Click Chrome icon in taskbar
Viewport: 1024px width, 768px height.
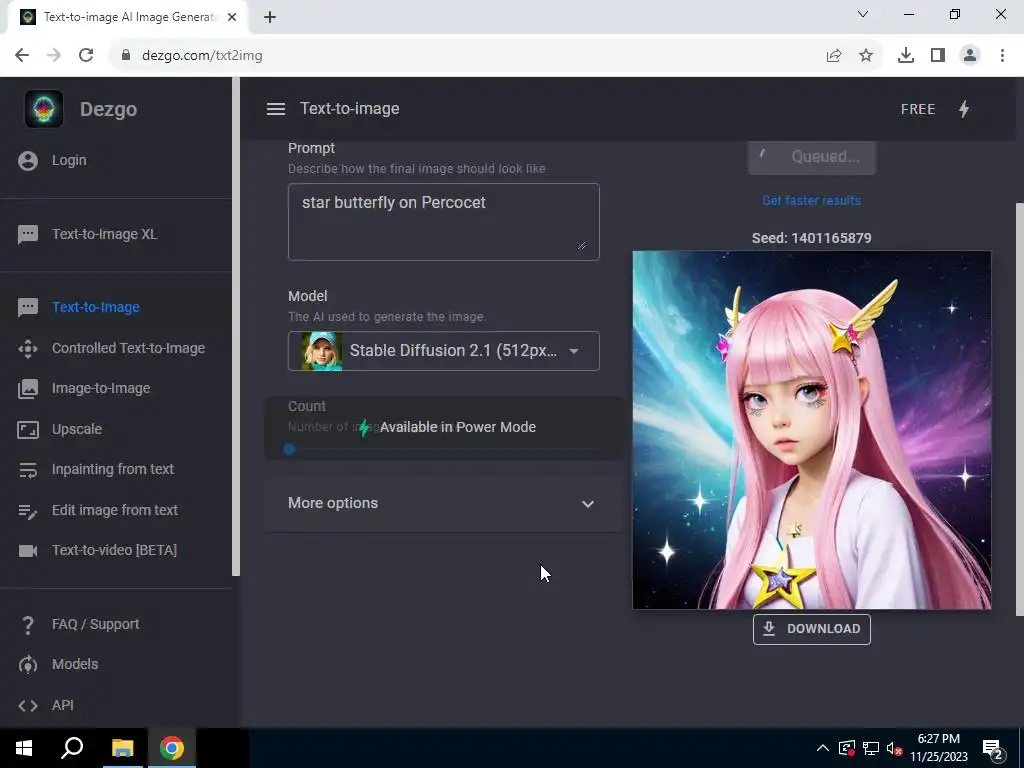tap(172, 748)
